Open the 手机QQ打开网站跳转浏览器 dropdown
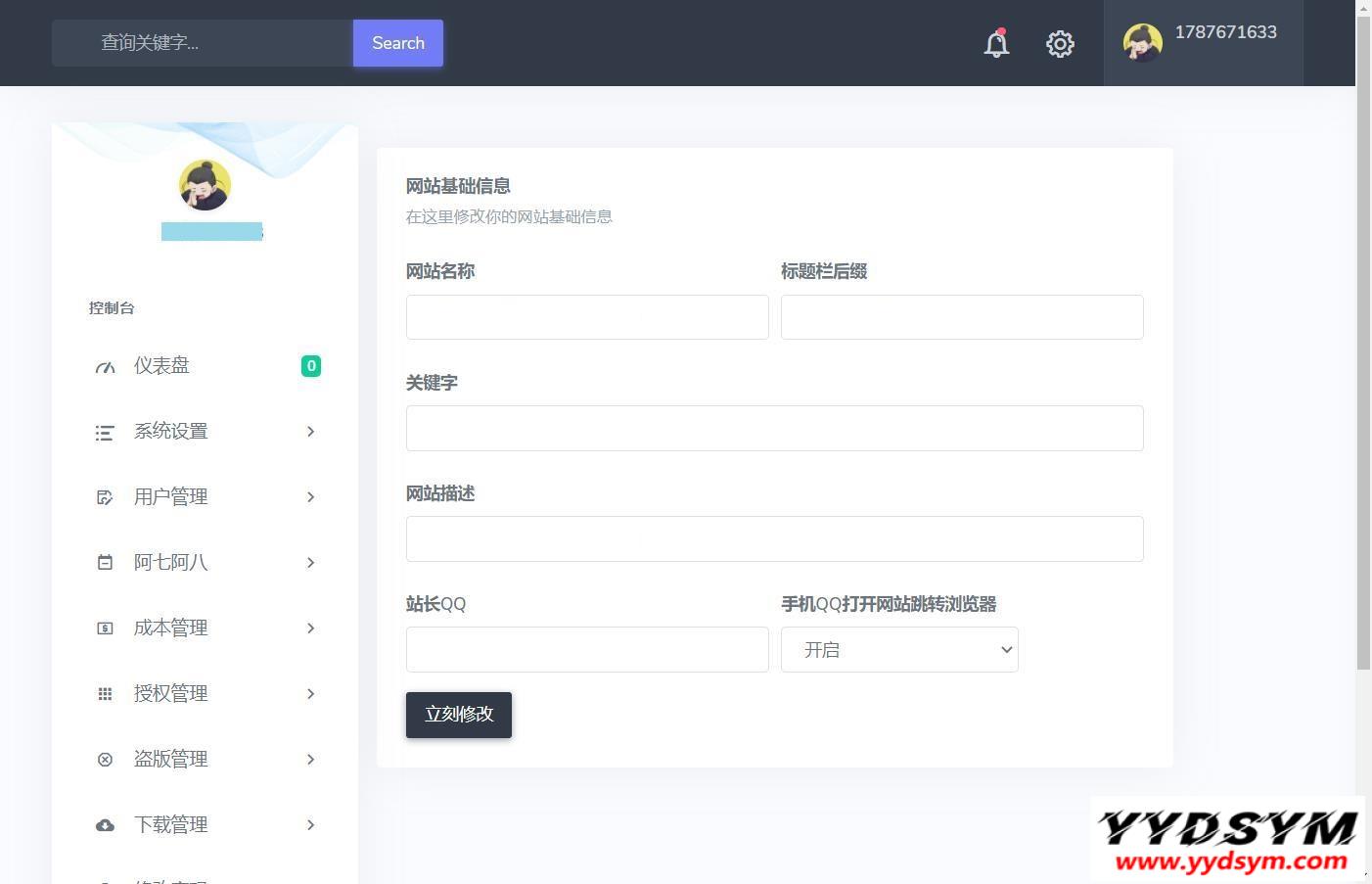The width and height of the screenshot is (1372, 884). pyautogui.click(x=899, y=650)
